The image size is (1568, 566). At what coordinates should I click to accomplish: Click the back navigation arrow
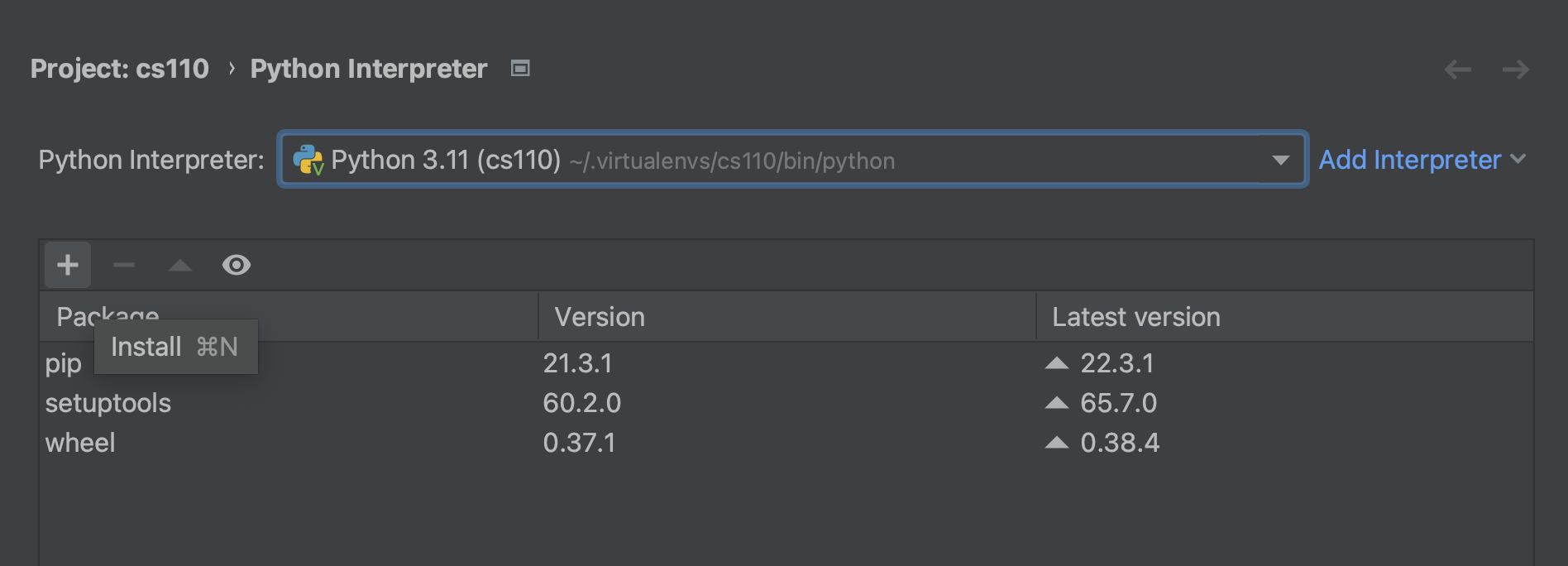[x=1458, y=70]
